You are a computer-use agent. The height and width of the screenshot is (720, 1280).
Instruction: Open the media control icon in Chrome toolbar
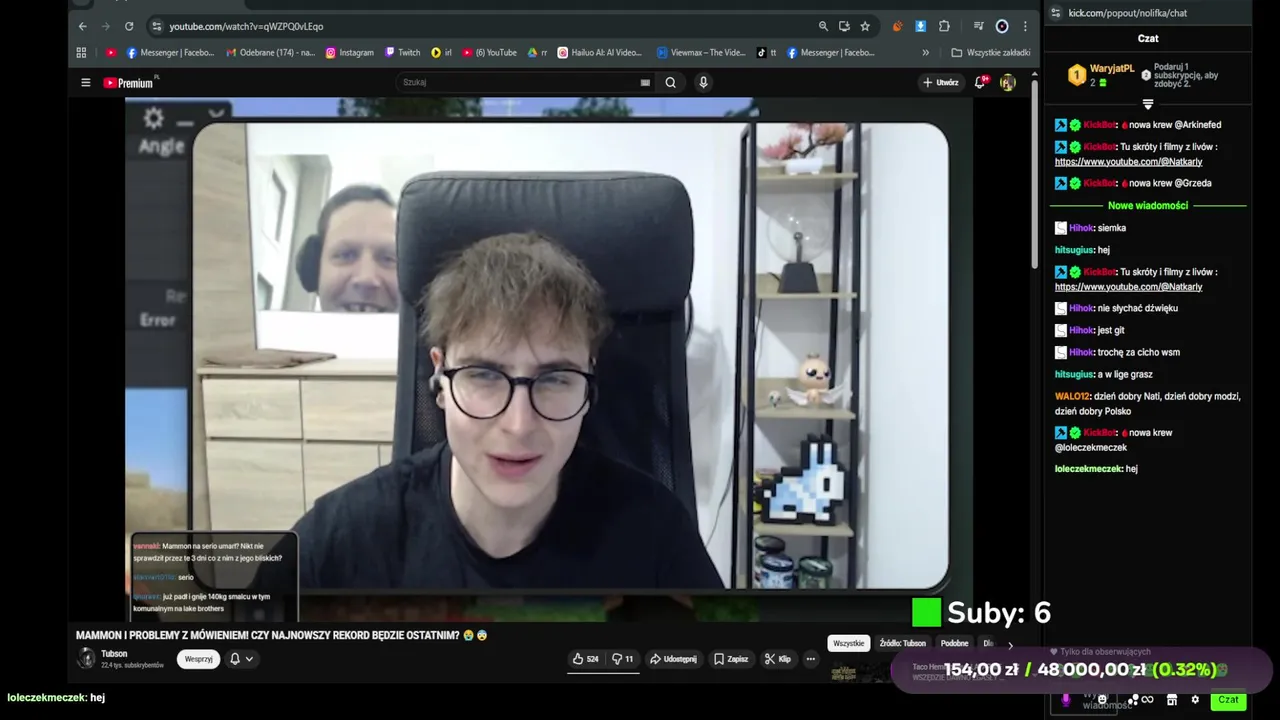(979, 26)
